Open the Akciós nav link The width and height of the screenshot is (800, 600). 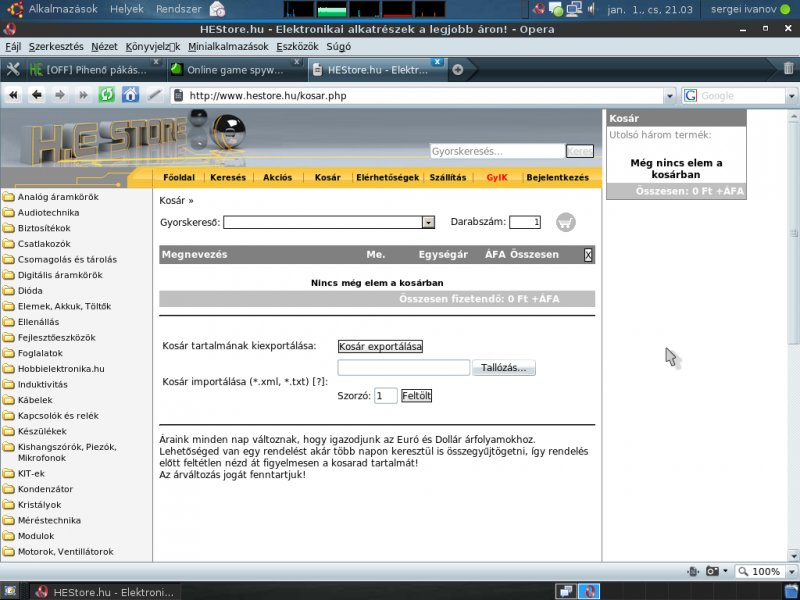pyautogui.click(x=277, y=178)
